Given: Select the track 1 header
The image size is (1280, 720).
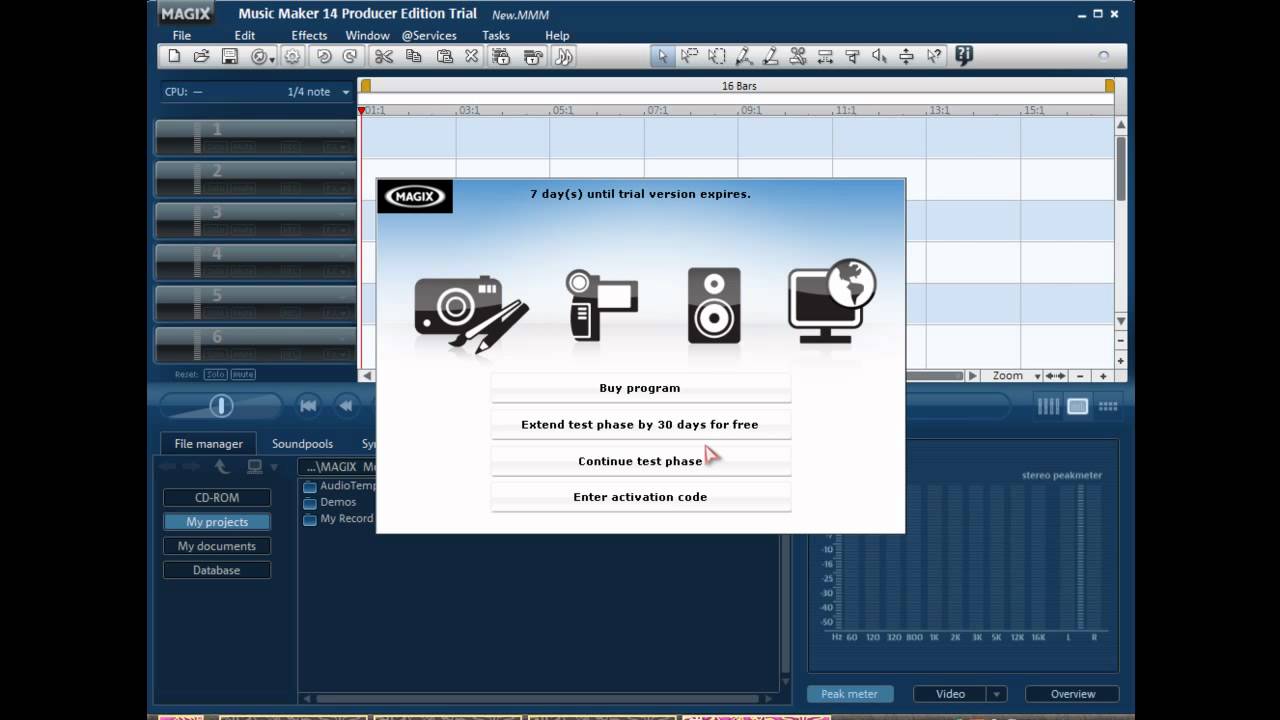Looking at the screenshot, I should tap(255, 137).
